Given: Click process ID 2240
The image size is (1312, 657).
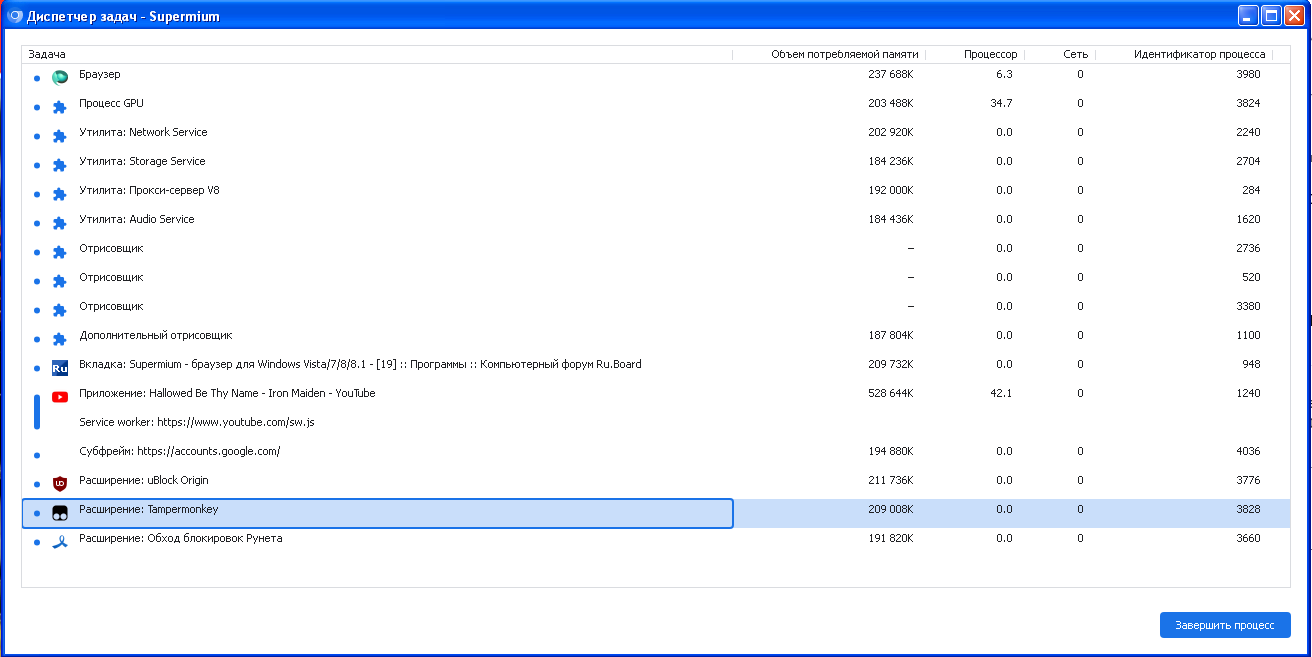Looking at the screenshot, I should click(x=1248, y=133).
